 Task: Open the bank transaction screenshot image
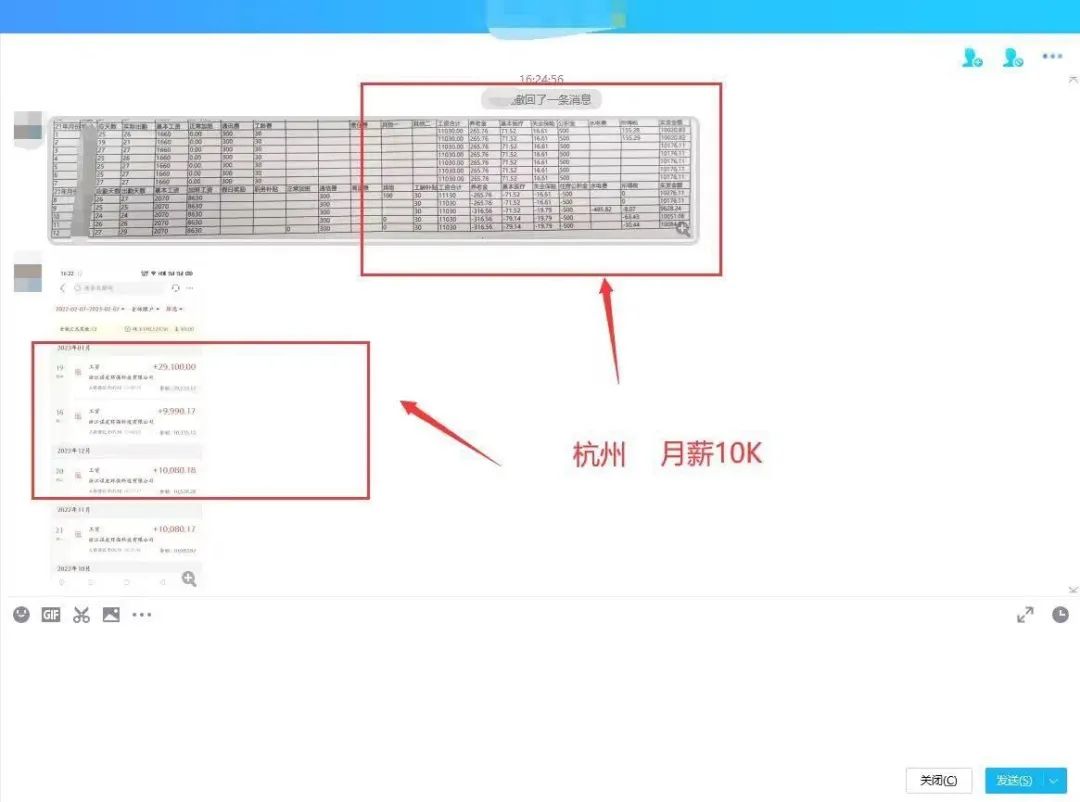[x=126, y=427]
